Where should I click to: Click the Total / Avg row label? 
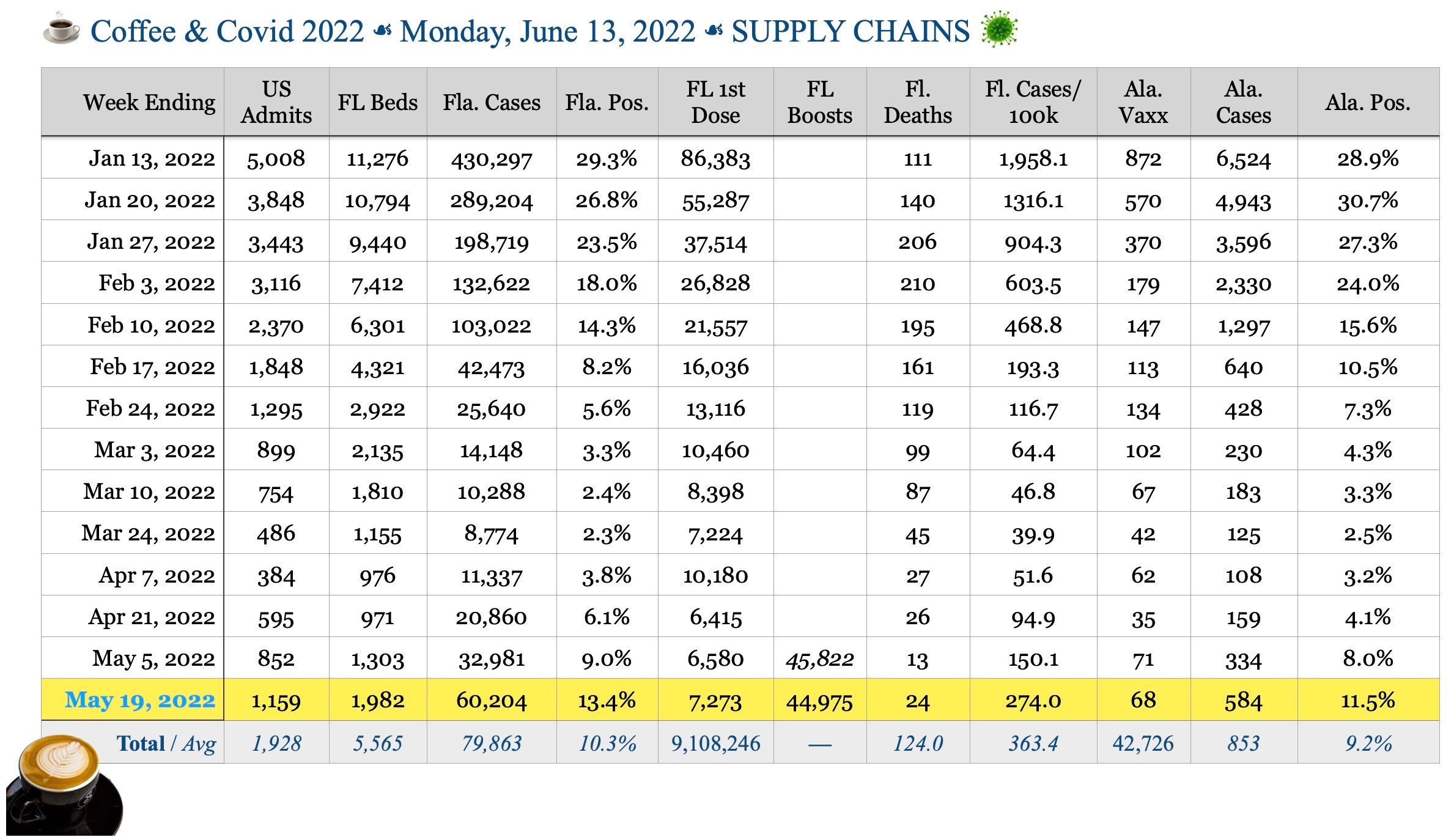pos(166,743)
